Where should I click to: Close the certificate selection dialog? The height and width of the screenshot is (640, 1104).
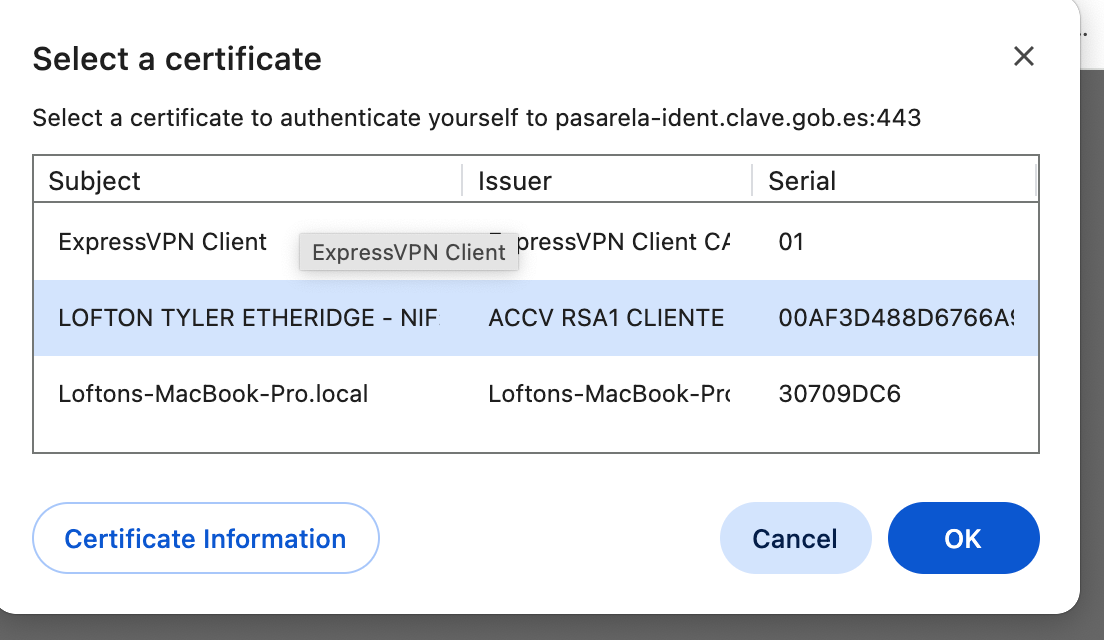tap(1023, 57)
